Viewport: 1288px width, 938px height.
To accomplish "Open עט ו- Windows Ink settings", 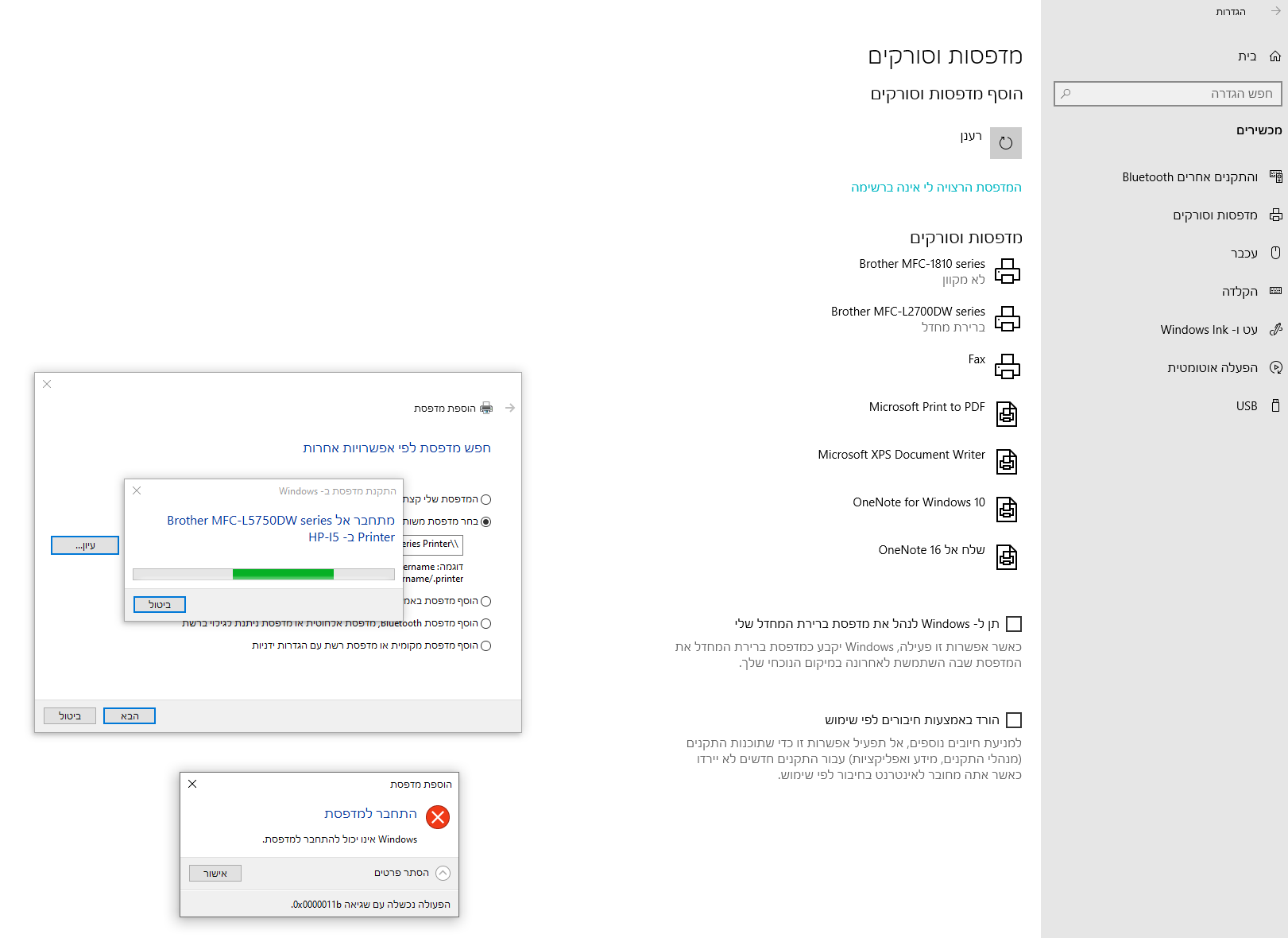I will point(1209,329).
